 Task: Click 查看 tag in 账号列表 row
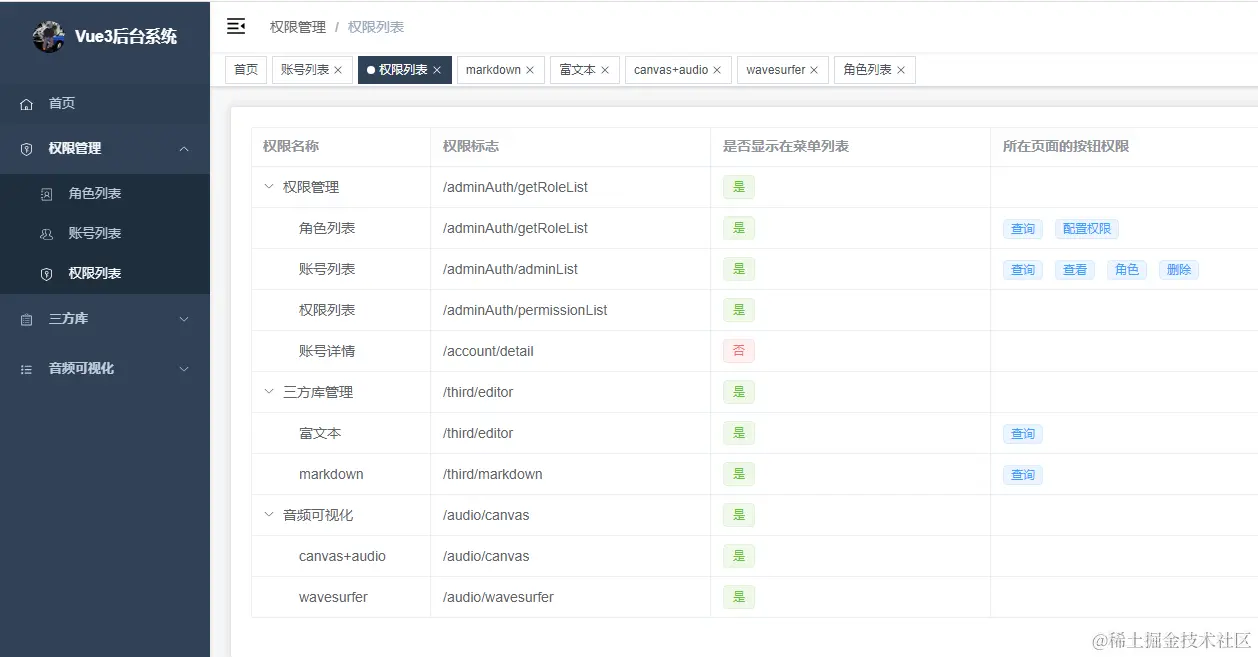coord(1075,270)
